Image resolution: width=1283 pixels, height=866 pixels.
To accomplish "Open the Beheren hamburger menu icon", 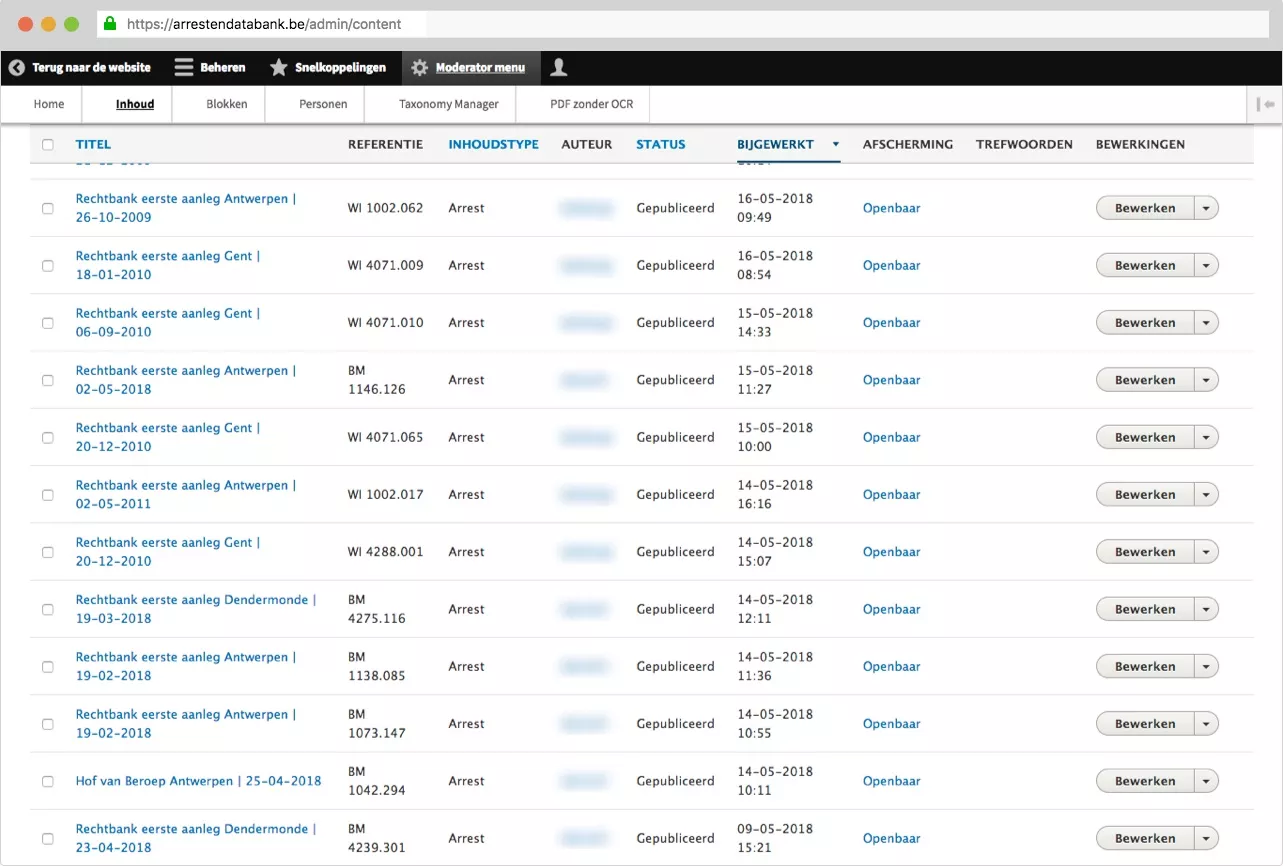I will click(x=184, y=68).
